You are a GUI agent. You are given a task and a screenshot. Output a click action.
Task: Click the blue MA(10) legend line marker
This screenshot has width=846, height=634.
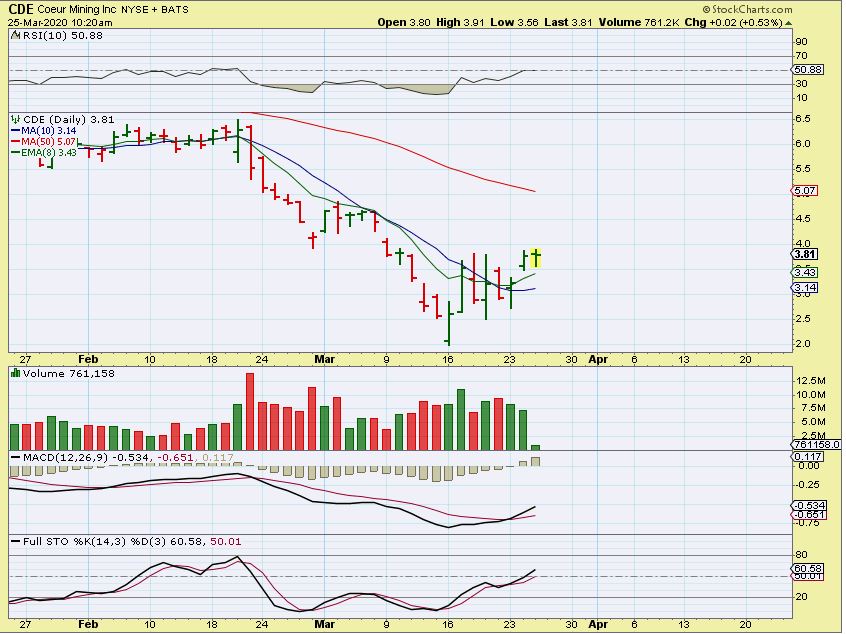point(16,131)
